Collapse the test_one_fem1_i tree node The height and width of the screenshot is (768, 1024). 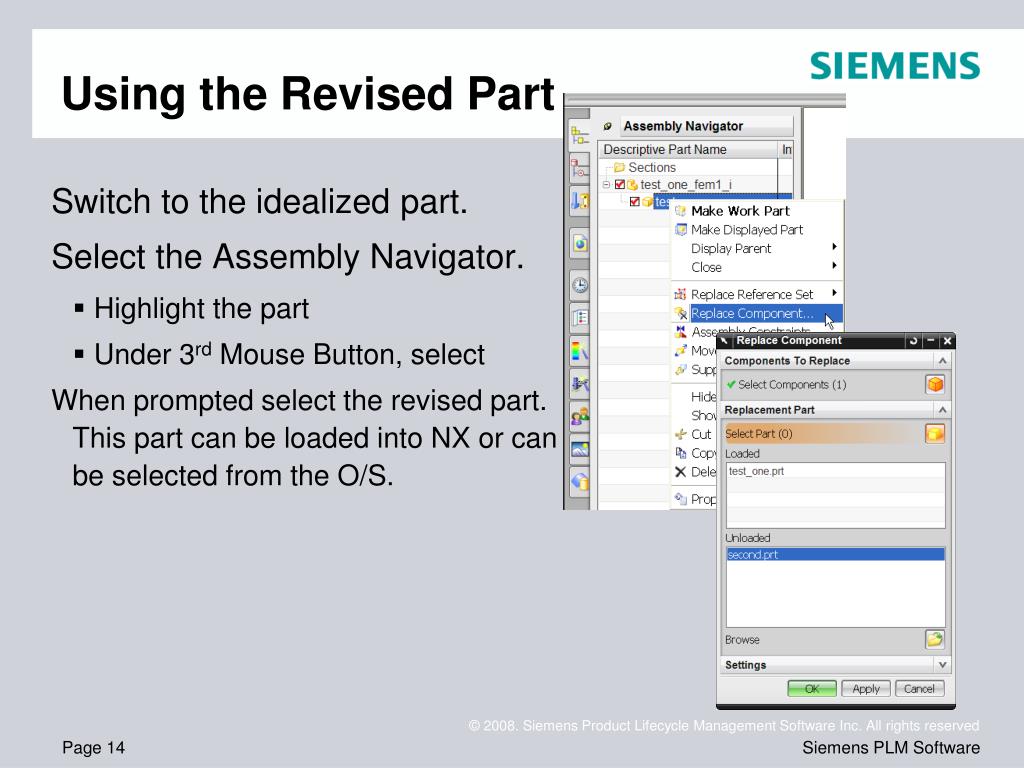606,185
